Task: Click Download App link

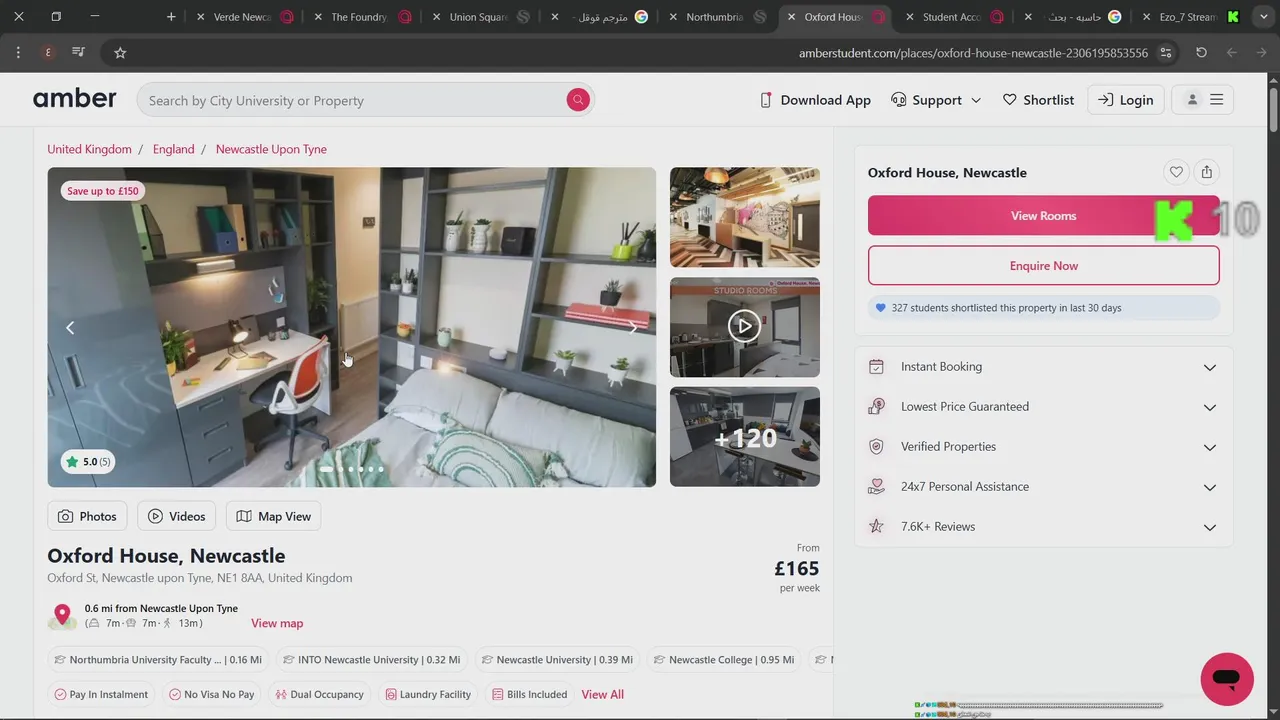Action: click(815, 100)
